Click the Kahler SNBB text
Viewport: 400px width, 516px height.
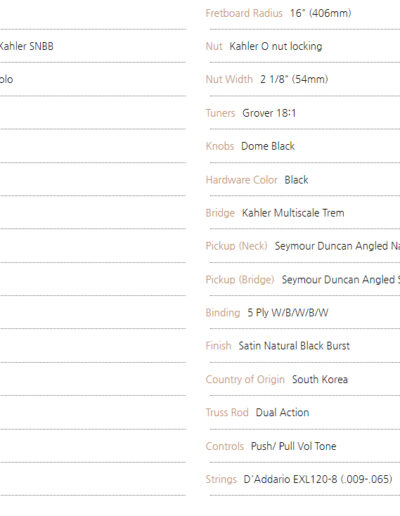(x=26, y=46)
